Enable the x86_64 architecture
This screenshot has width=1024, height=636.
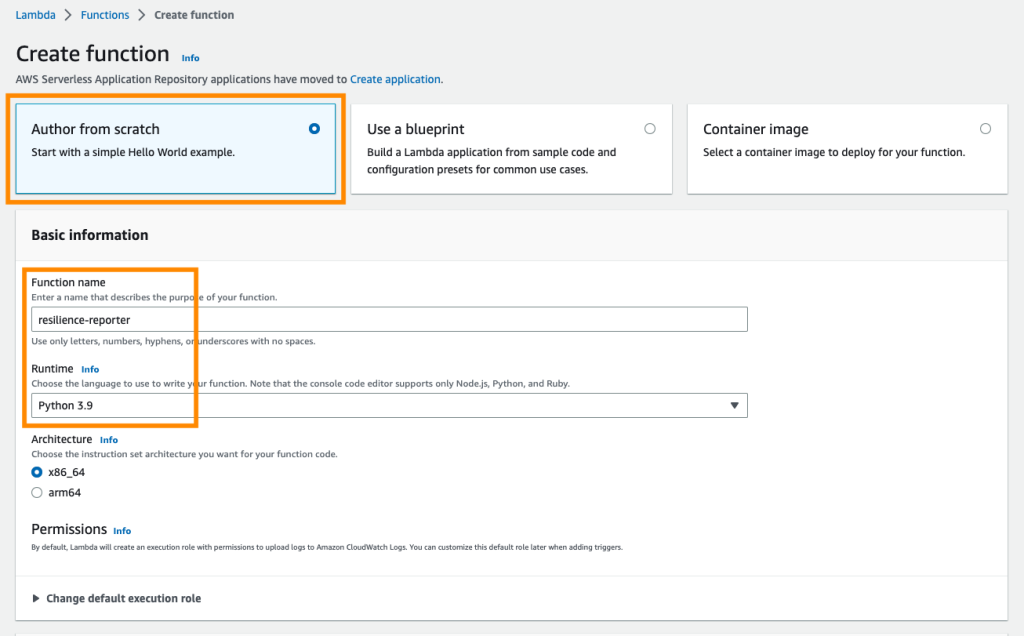[37, 473]
